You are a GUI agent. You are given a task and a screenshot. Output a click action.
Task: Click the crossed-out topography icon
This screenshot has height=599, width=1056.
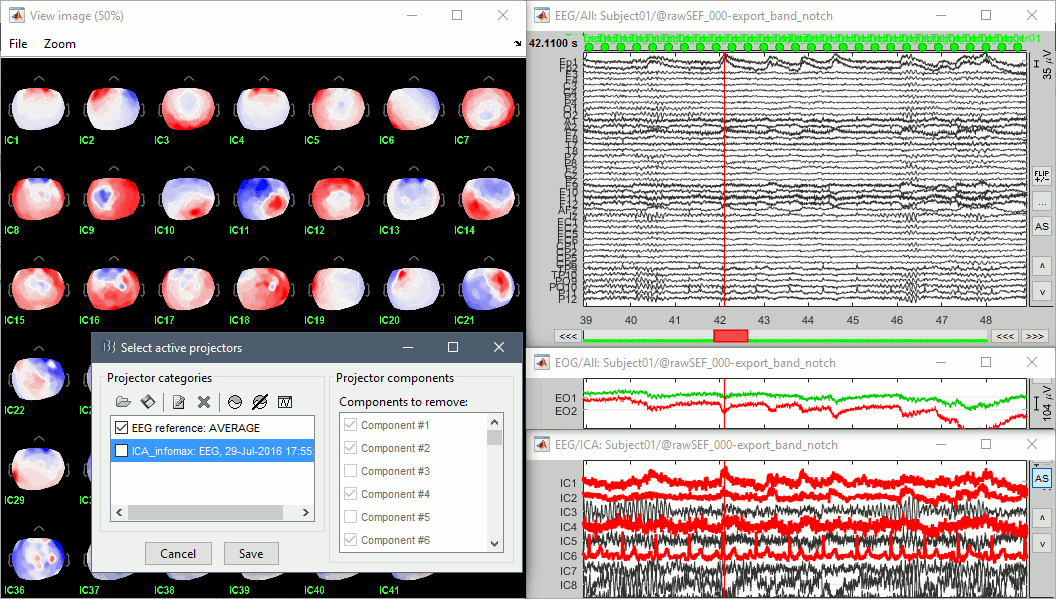[x=260, y=402]
